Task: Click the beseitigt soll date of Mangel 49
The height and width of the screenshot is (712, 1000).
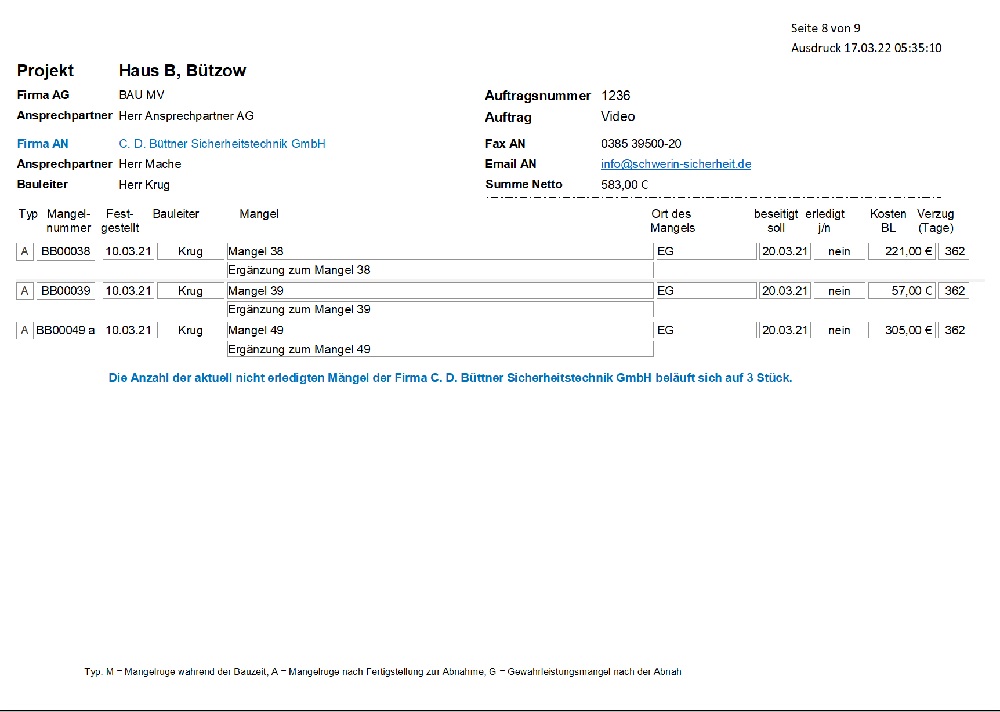Action: pyautogui.click(x=784, y=330)
